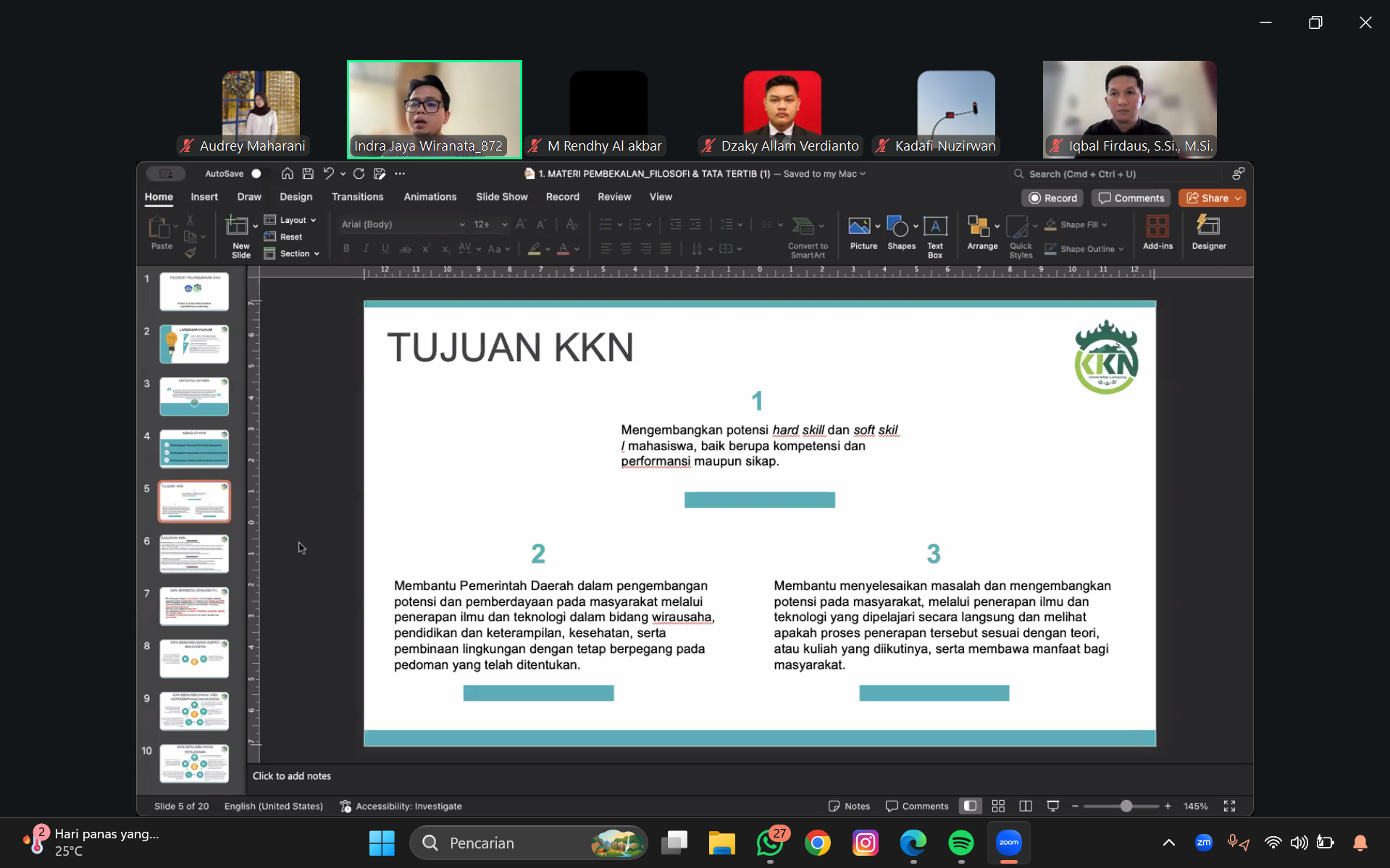1390x868 pixels.
Task: Insert a Text Box
Action: [x=935, y=227]
